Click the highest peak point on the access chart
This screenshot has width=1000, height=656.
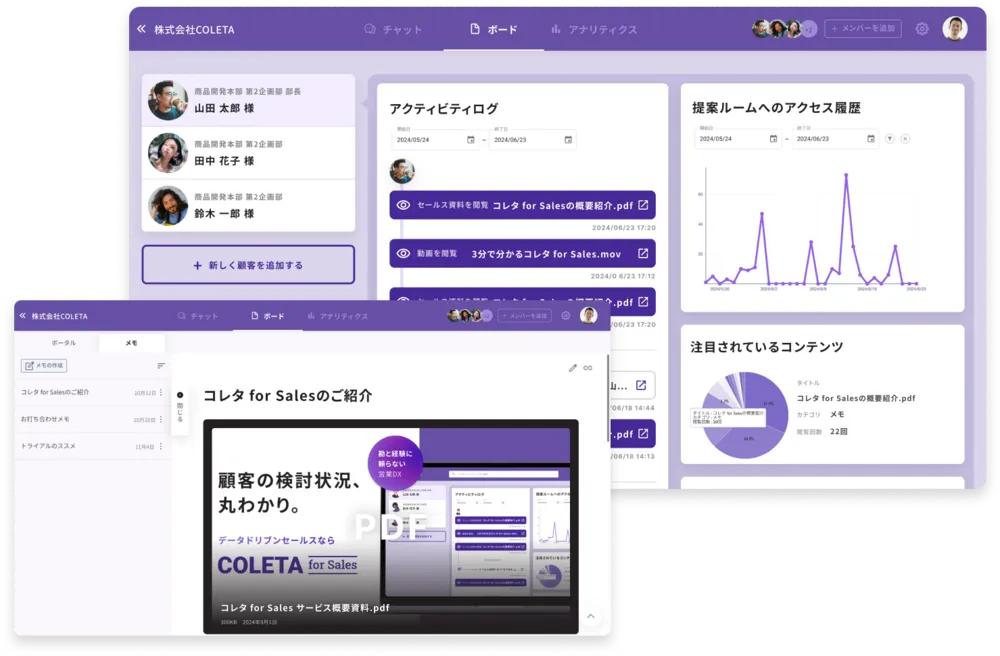tap(846, 175)
